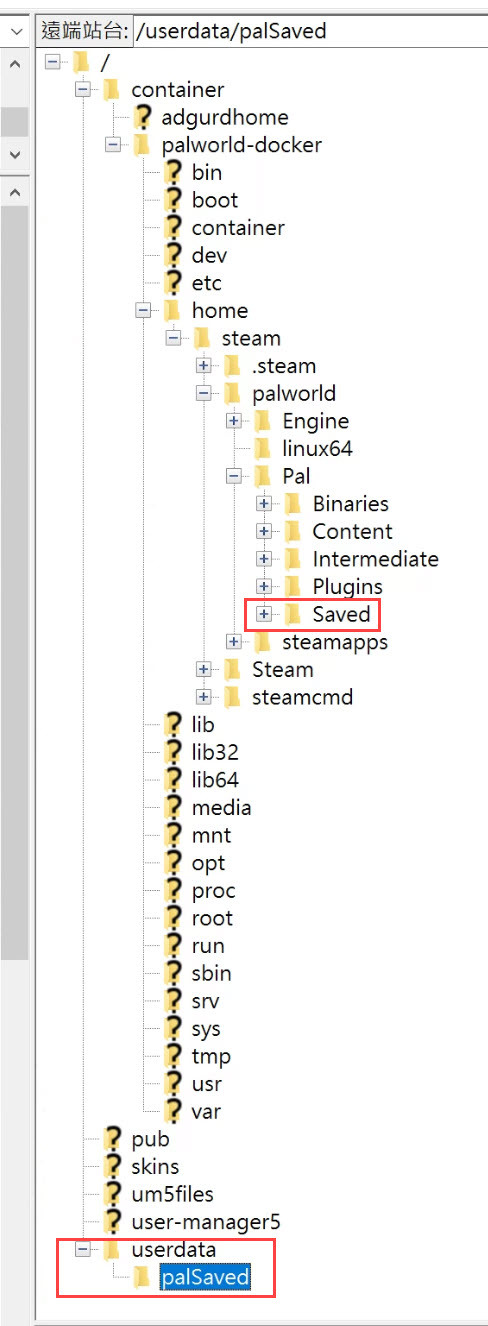
Task: Expand the .steam folder node
Action: click(x=203, y=366)
